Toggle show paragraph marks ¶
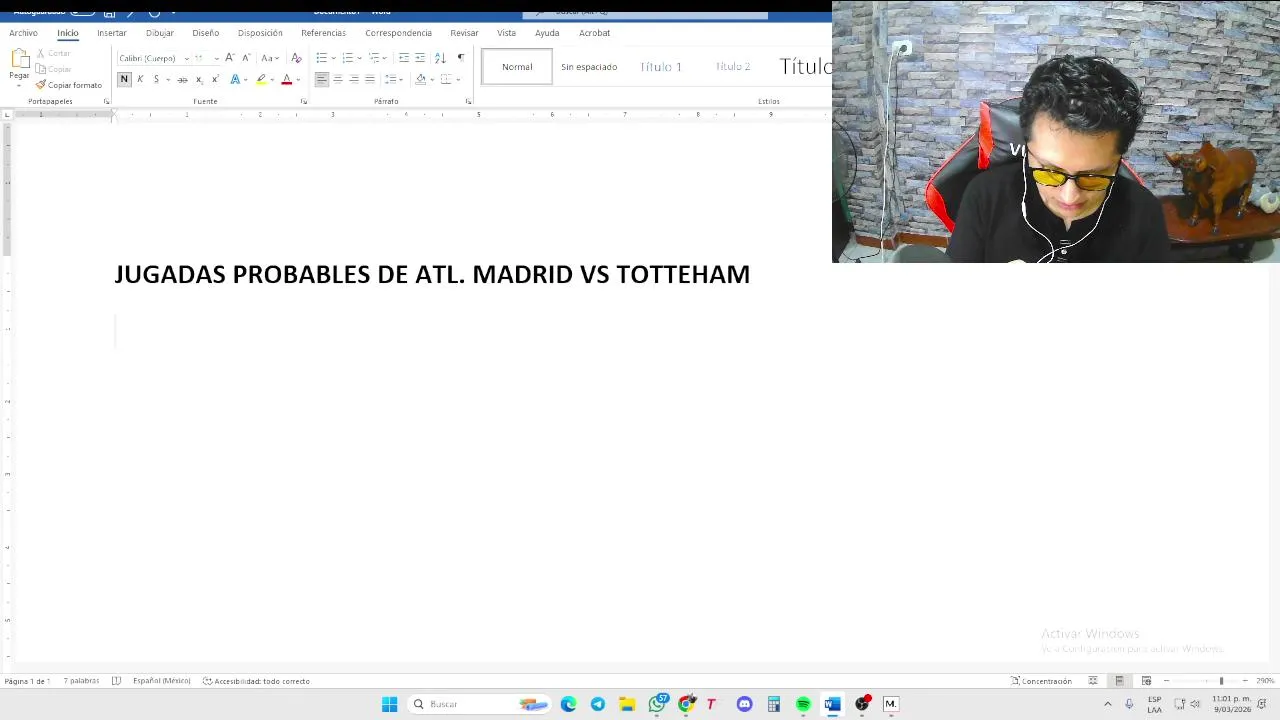This screenshot has height=720, width=1280. click(460, 58)
